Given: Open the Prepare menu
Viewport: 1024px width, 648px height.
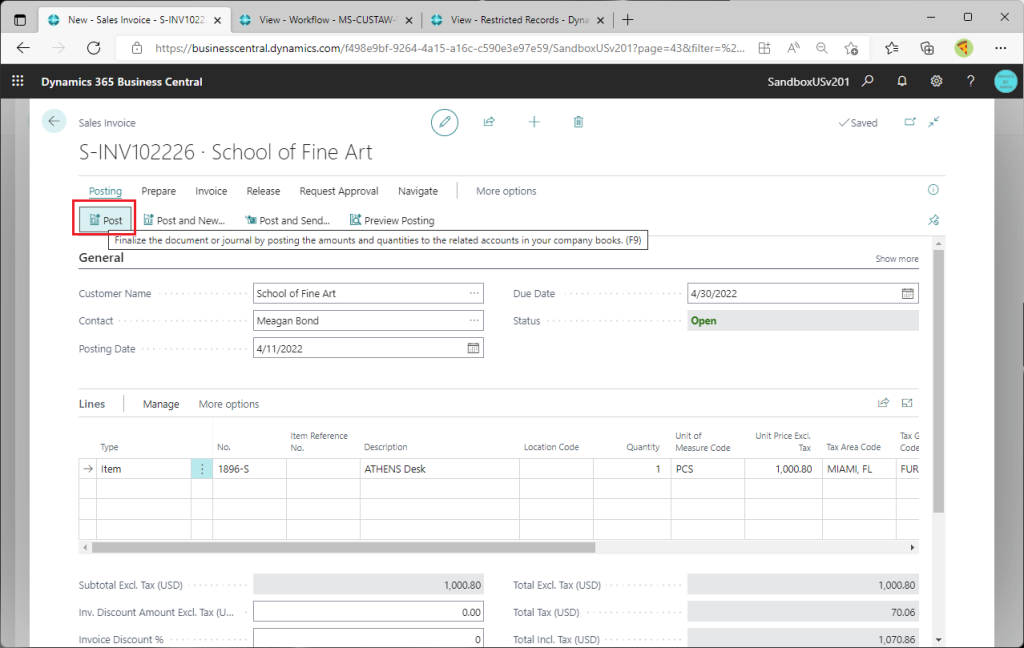Looking at the screenshot, I should tap(159, 191).
